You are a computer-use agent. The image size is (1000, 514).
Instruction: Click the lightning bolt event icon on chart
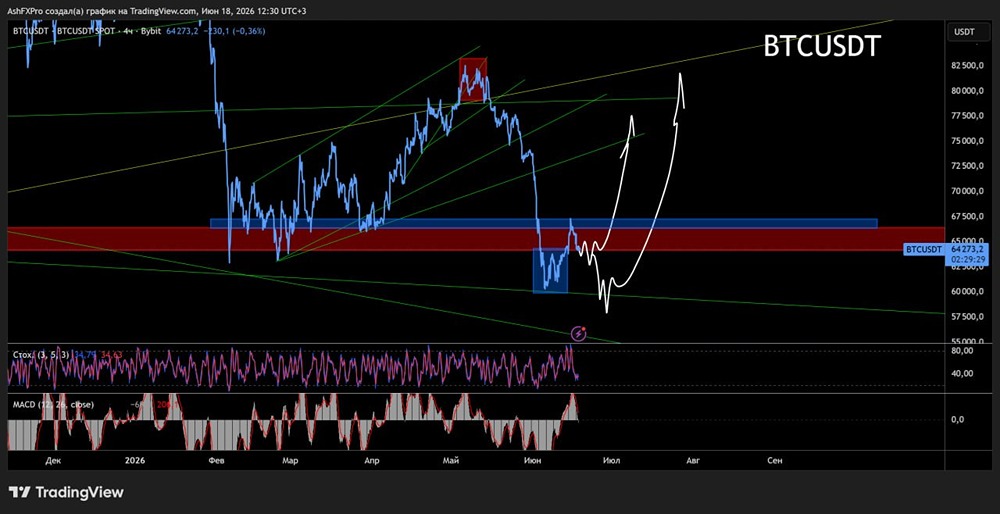coord(578,332)
